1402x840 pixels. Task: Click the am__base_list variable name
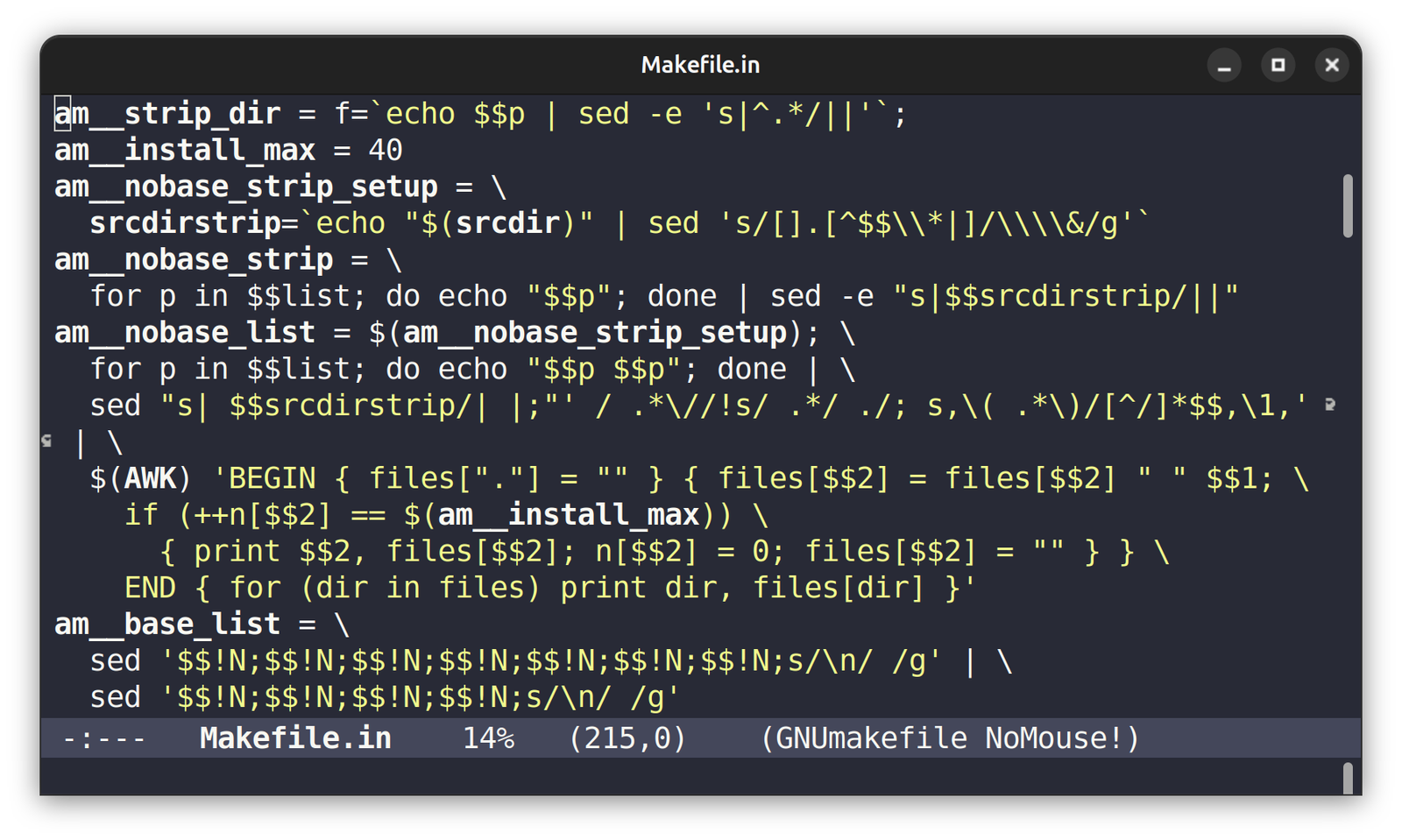coord(167,625)
